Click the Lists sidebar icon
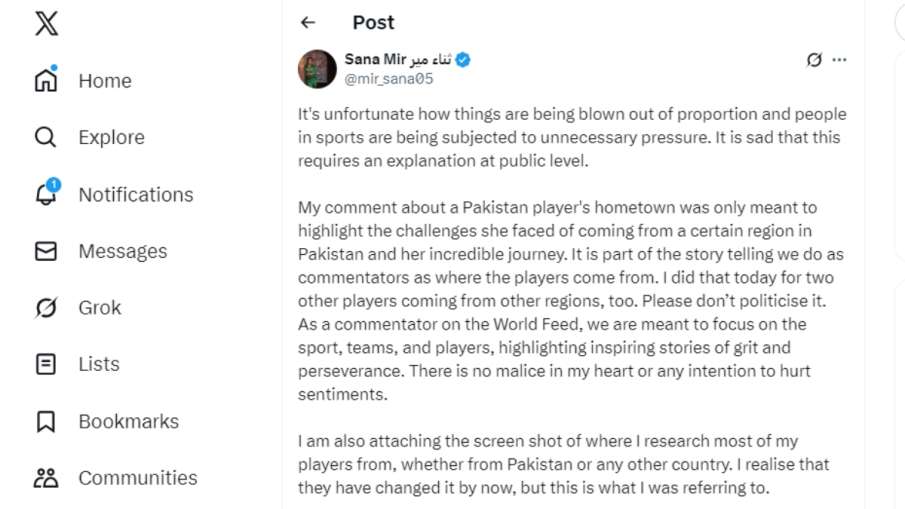 (46, 364)
